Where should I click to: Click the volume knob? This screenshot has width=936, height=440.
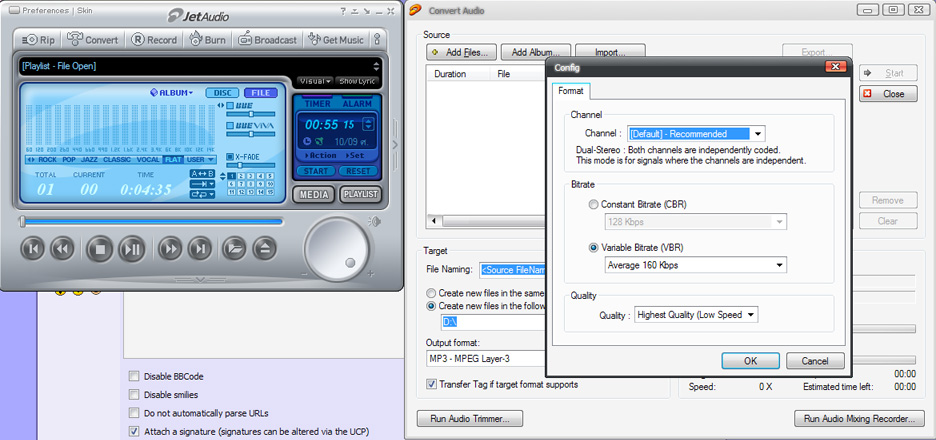[x=337, y=248]
